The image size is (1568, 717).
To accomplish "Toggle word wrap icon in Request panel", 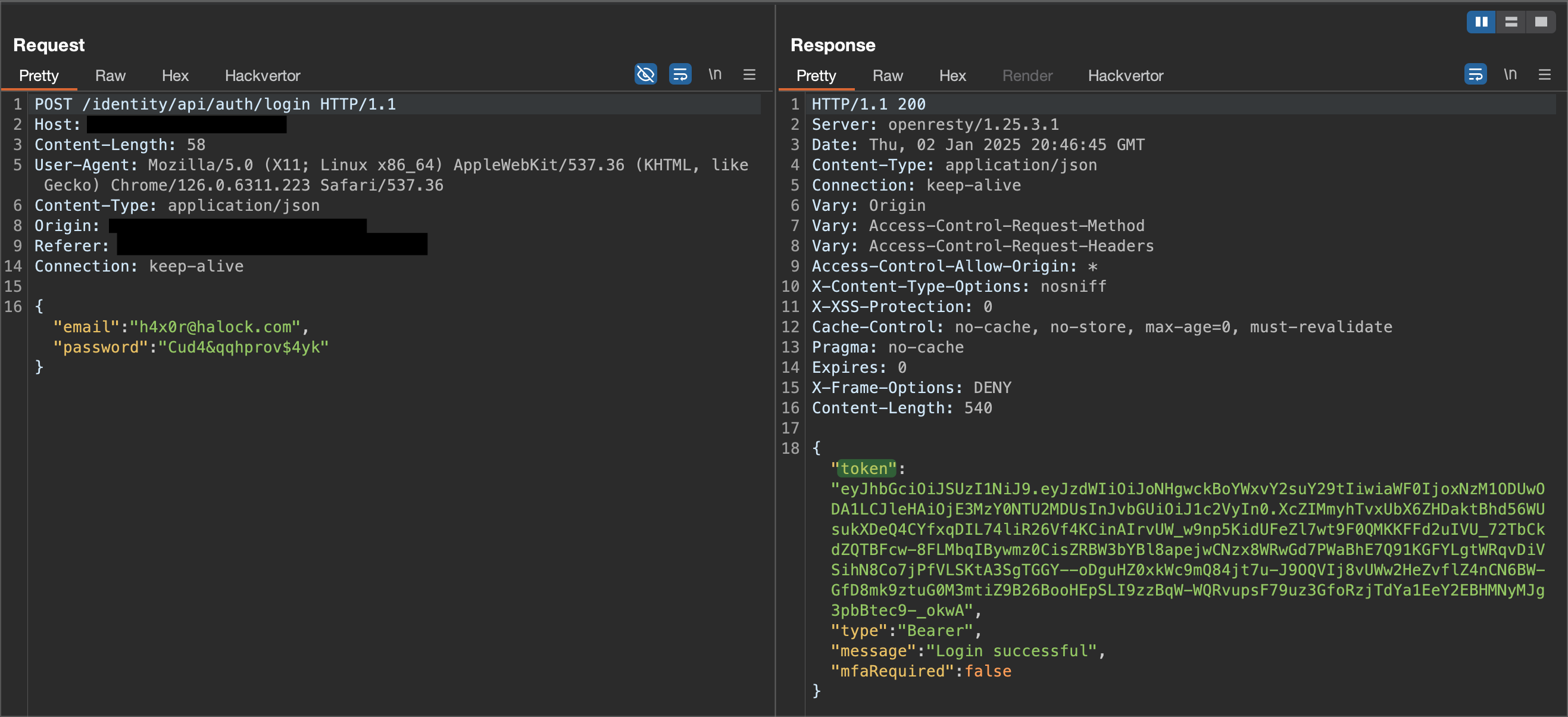I will [680, 74].
